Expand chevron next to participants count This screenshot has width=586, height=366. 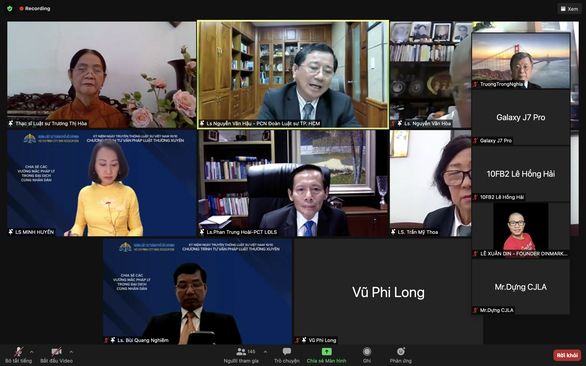(265, 352)
